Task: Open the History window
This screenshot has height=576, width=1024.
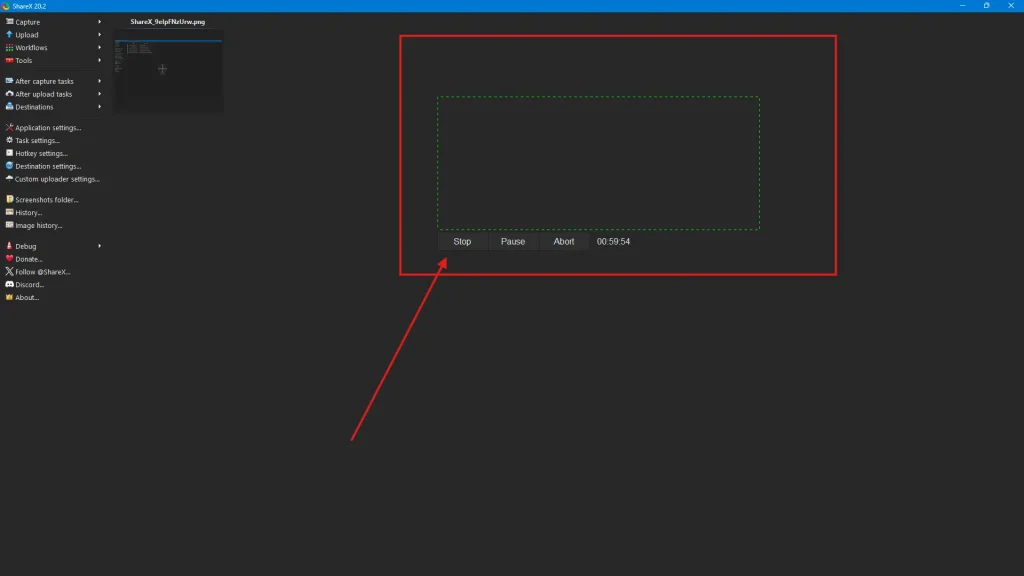Action: 28,213
